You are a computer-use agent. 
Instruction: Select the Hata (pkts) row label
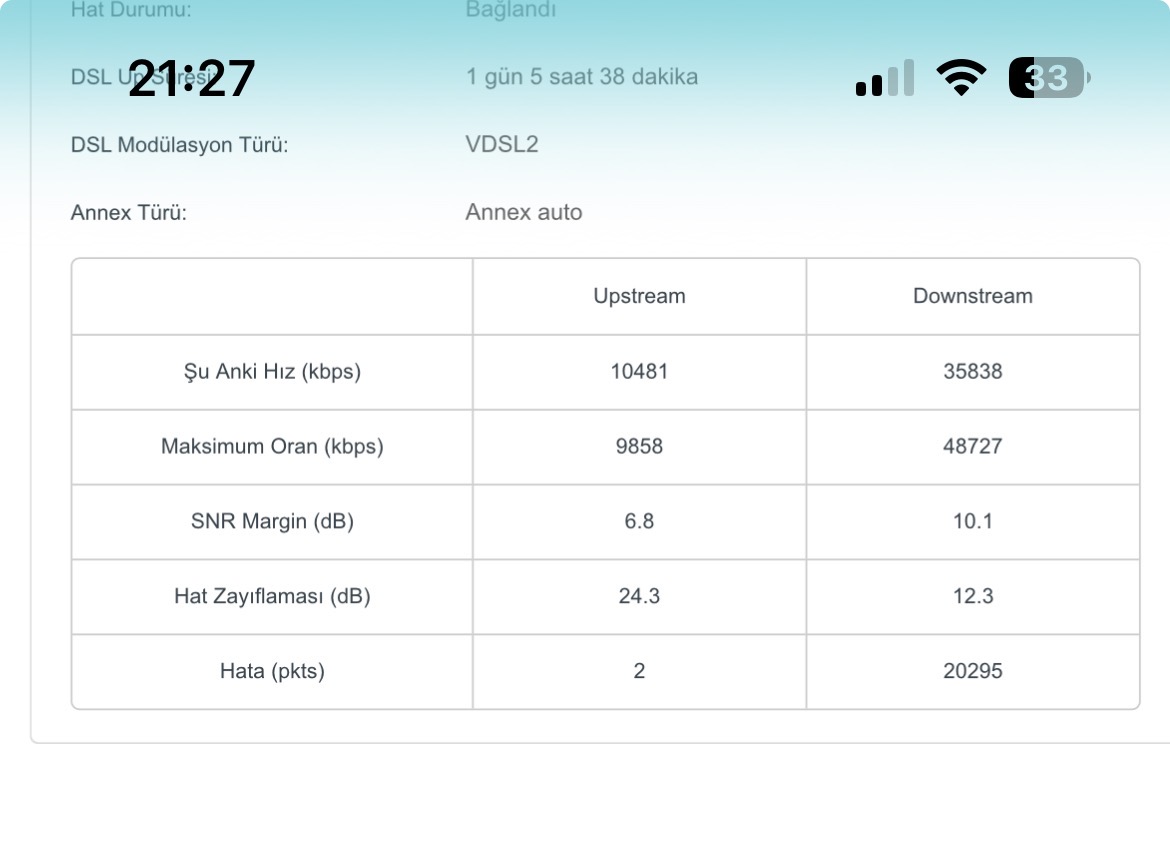272,671
